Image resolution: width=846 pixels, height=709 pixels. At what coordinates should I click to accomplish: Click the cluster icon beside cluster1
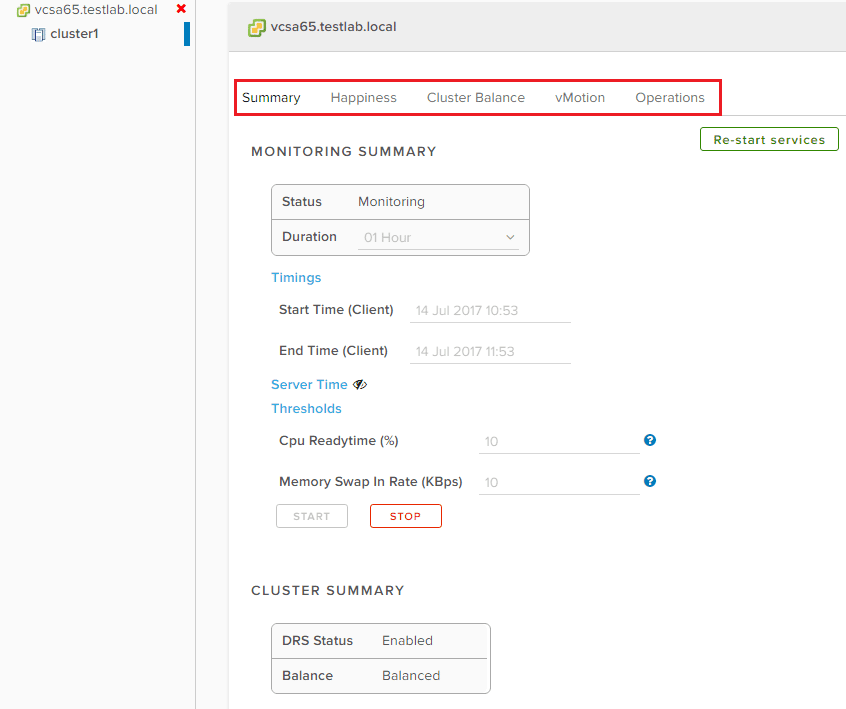click(x=39, y=34)
